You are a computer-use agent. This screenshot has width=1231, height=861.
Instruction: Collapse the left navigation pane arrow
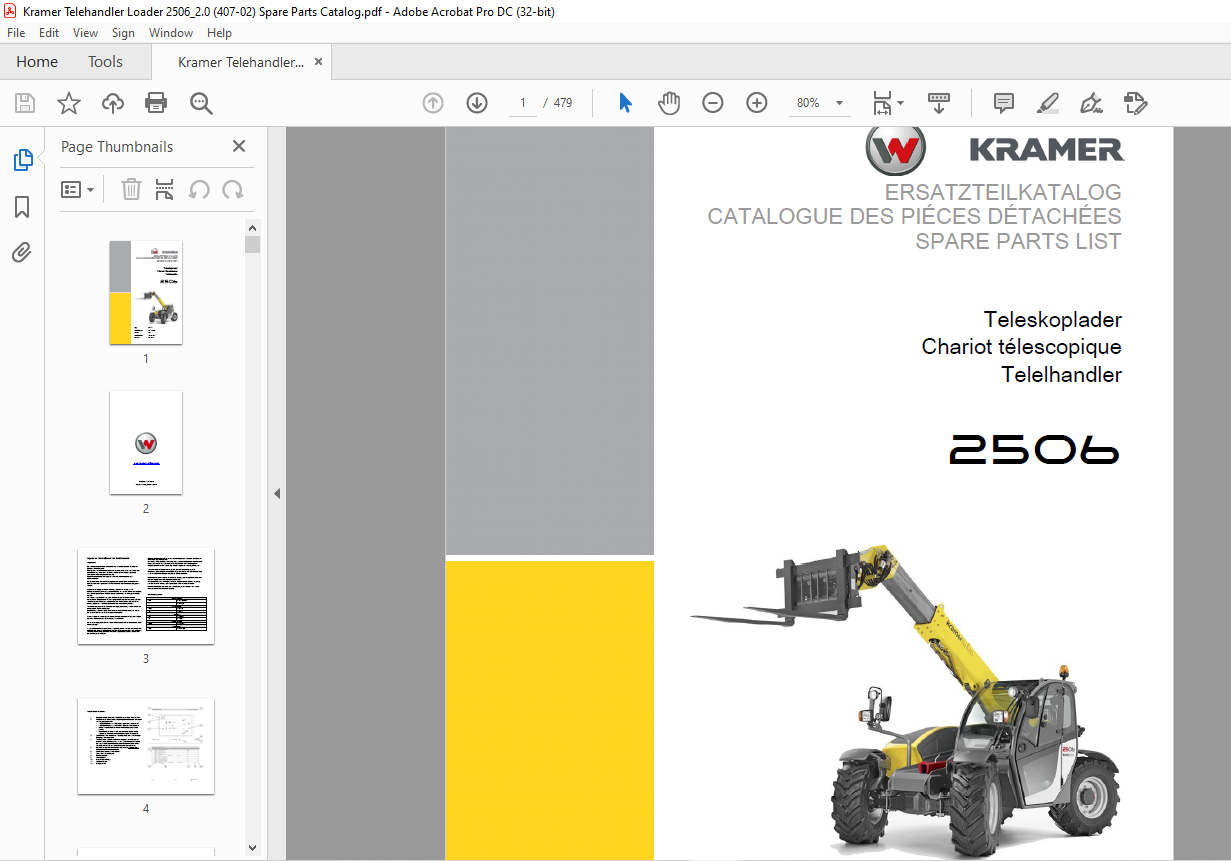pyautogui.click(x=277, y=494)
